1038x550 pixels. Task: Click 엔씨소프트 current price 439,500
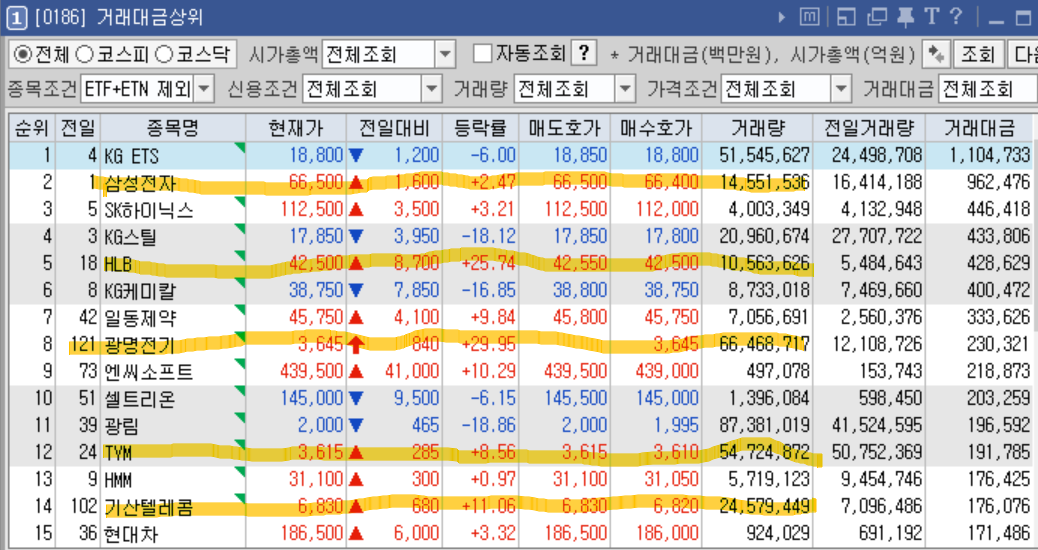point(311,372)
